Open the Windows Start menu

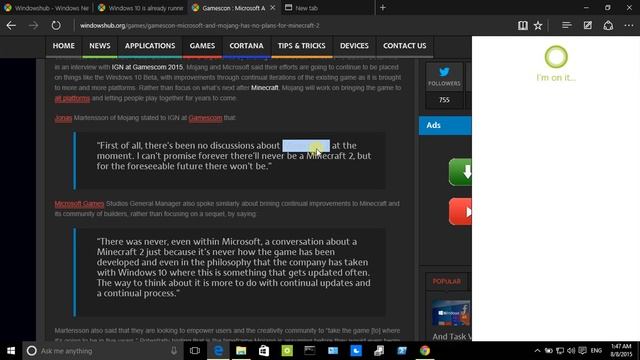11,351
